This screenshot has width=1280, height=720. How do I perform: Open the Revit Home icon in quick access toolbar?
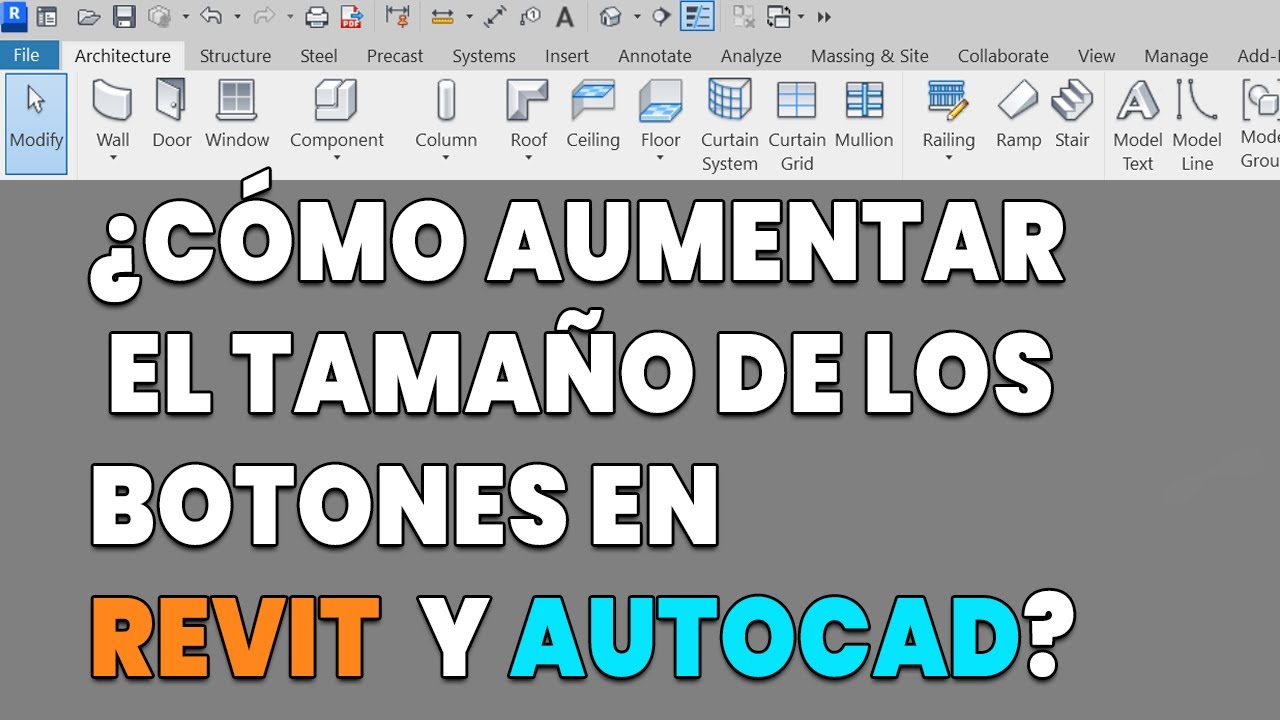tap(46, 17)
